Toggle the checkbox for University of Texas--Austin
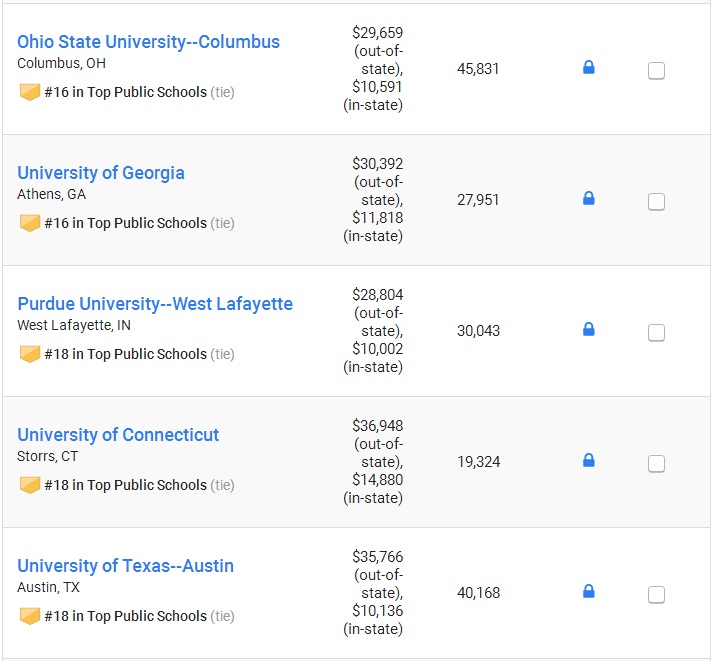This screenshot has width=714, height=661. click(656, 595)
